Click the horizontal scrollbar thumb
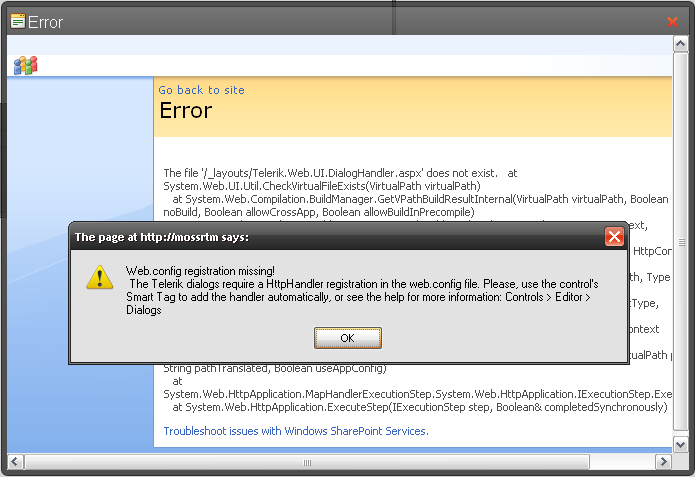 (307, 462)
